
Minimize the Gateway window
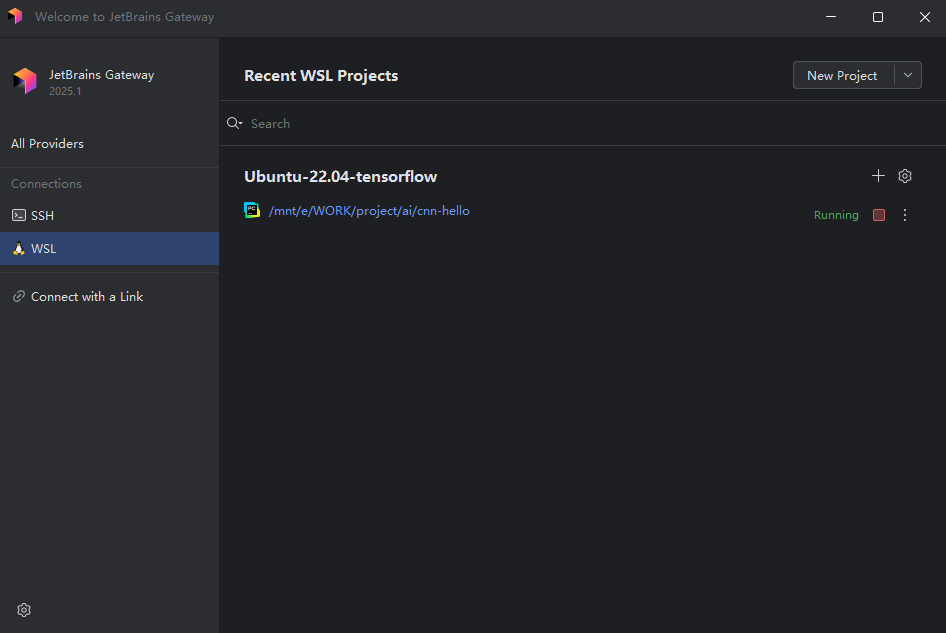831,17
